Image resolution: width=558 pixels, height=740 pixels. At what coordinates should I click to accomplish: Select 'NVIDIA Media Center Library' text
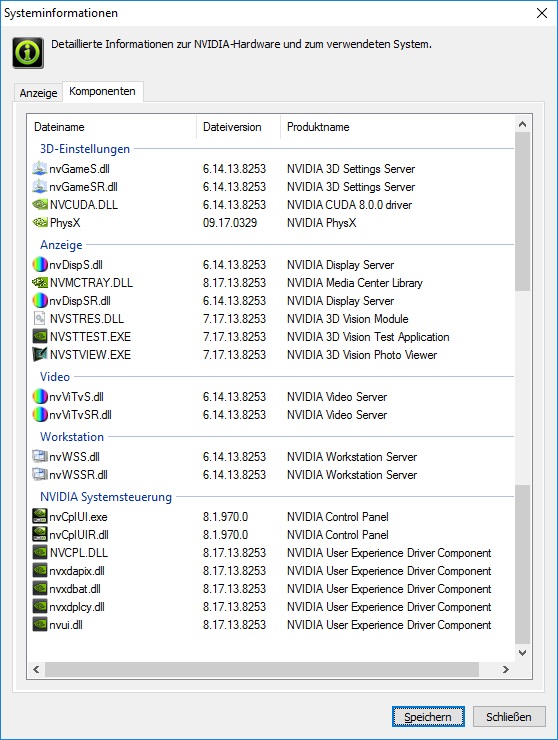pos(355,283)
